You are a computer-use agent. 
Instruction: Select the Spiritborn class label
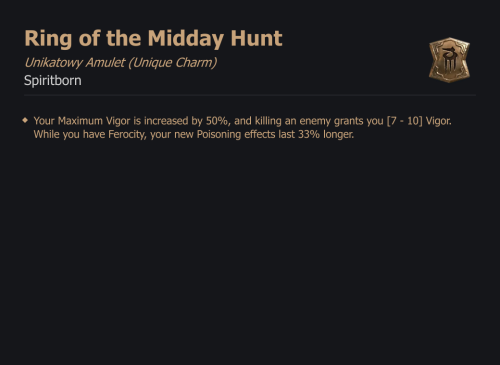click(x=53, y=81)
